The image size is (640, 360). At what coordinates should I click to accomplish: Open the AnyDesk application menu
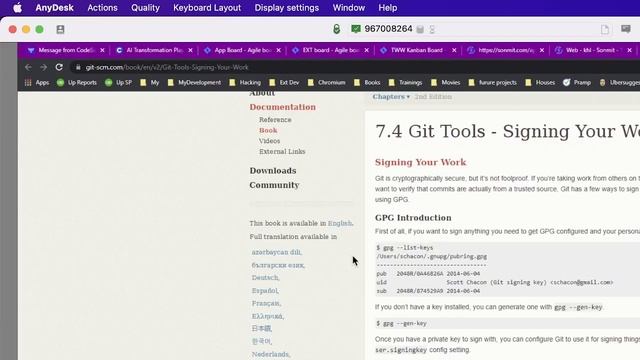coord(54,8)
